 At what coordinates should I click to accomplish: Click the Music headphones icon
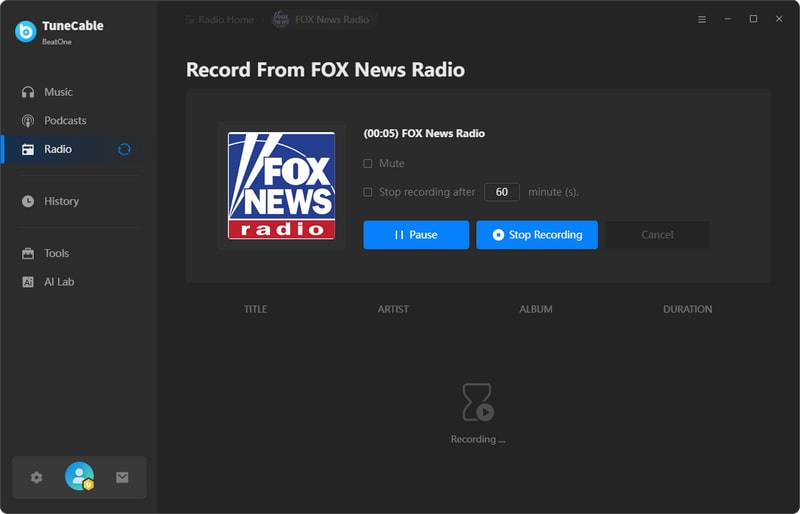[28, 92]
